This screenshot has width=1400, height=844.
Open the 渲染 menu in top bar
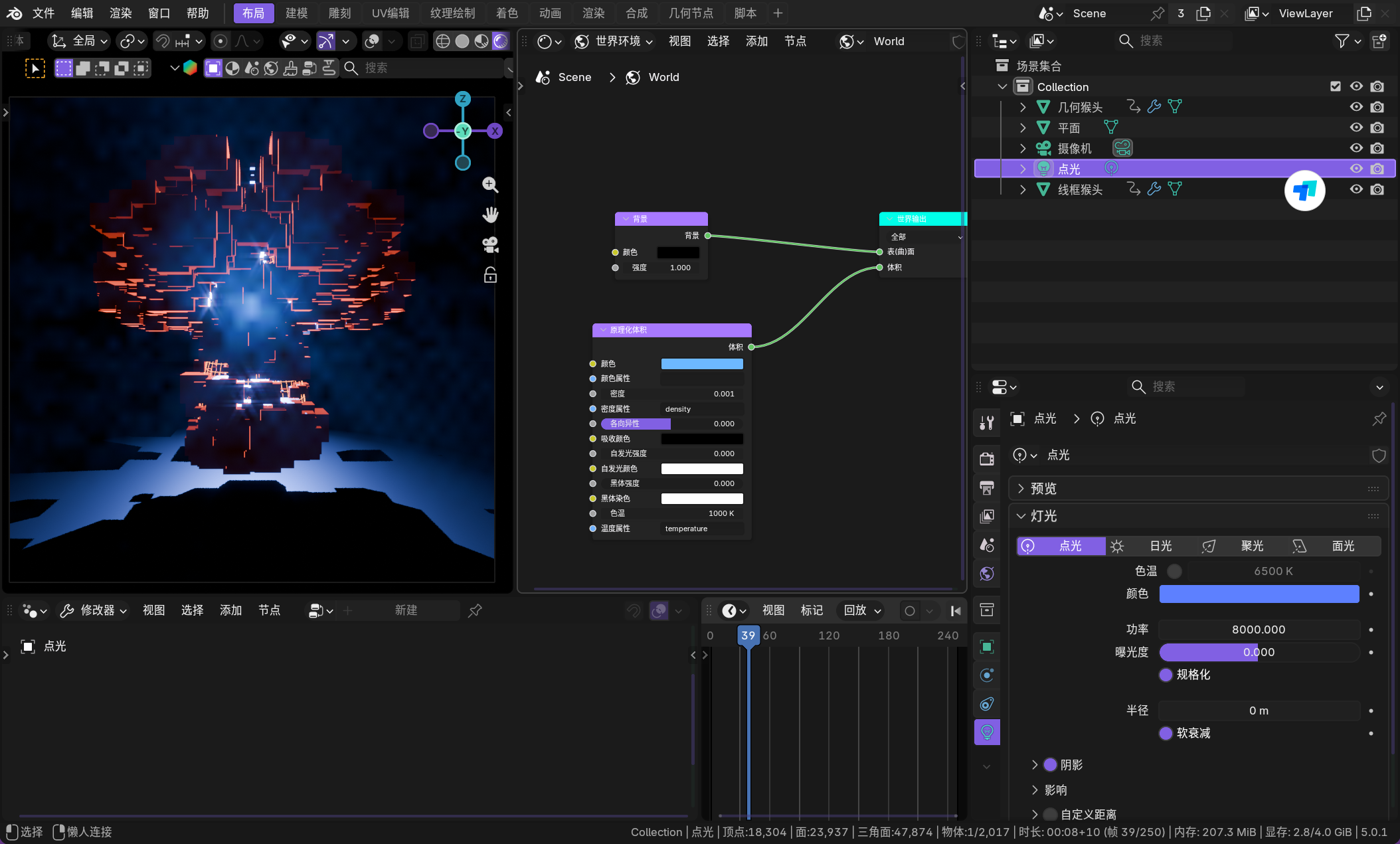pos(120,13)
